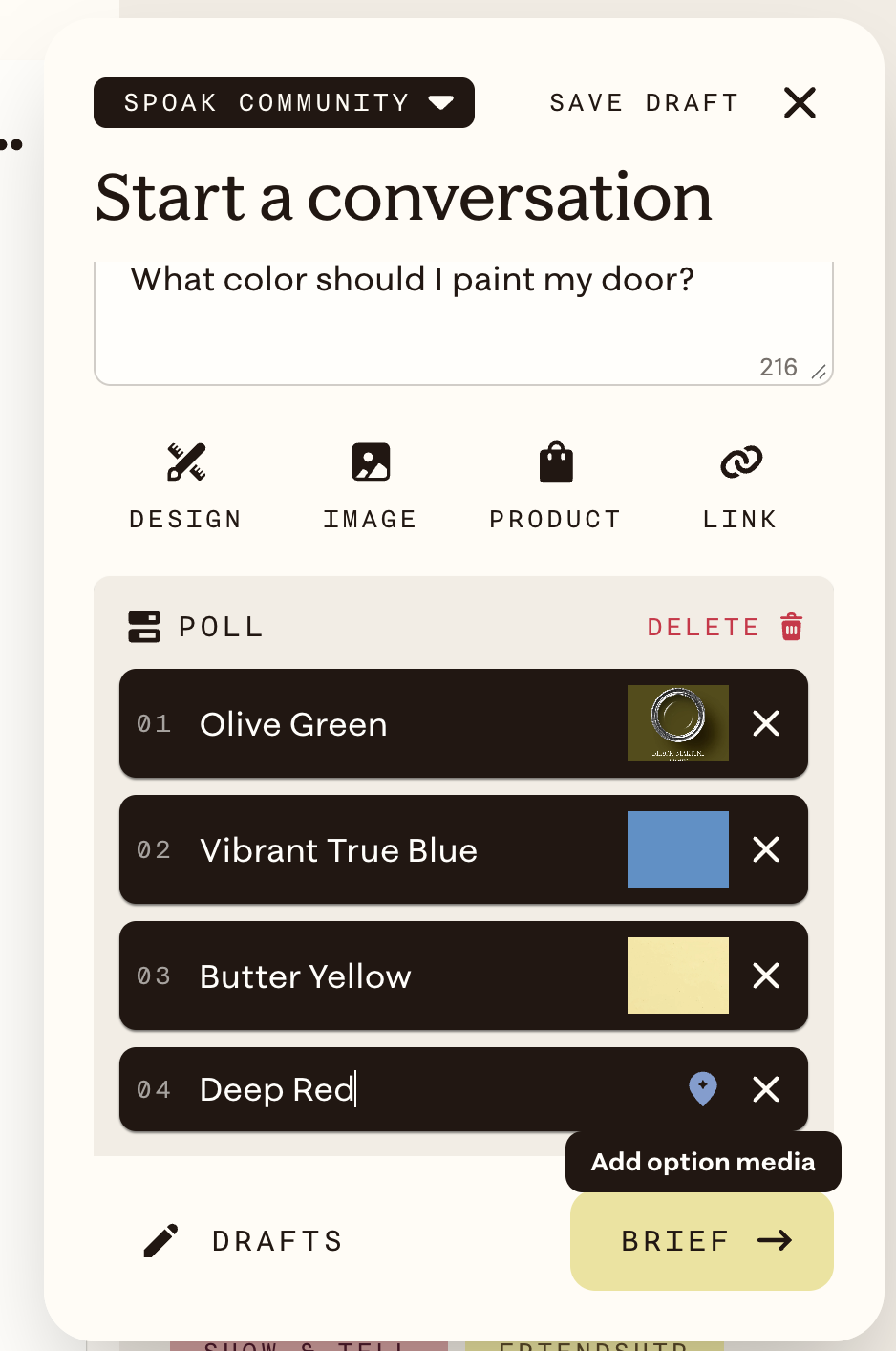
Task: Open the Spoak Community dropdown
Action: pyautogui.click(x=284, y=102)
